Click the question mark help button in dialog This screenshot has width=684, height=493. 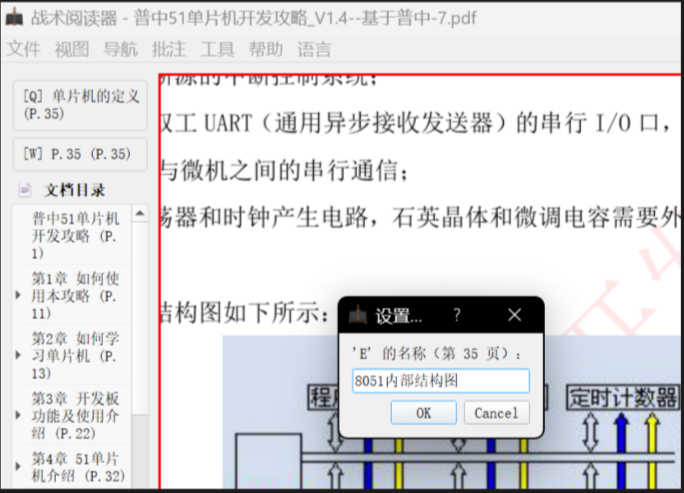[x=456, y=315]
